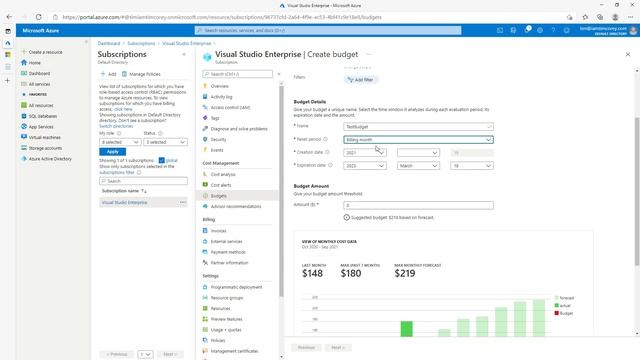Screen dimensions: 640x360
Task: Toggle the global subscriptions checkbox
Action: click(162, 160)
